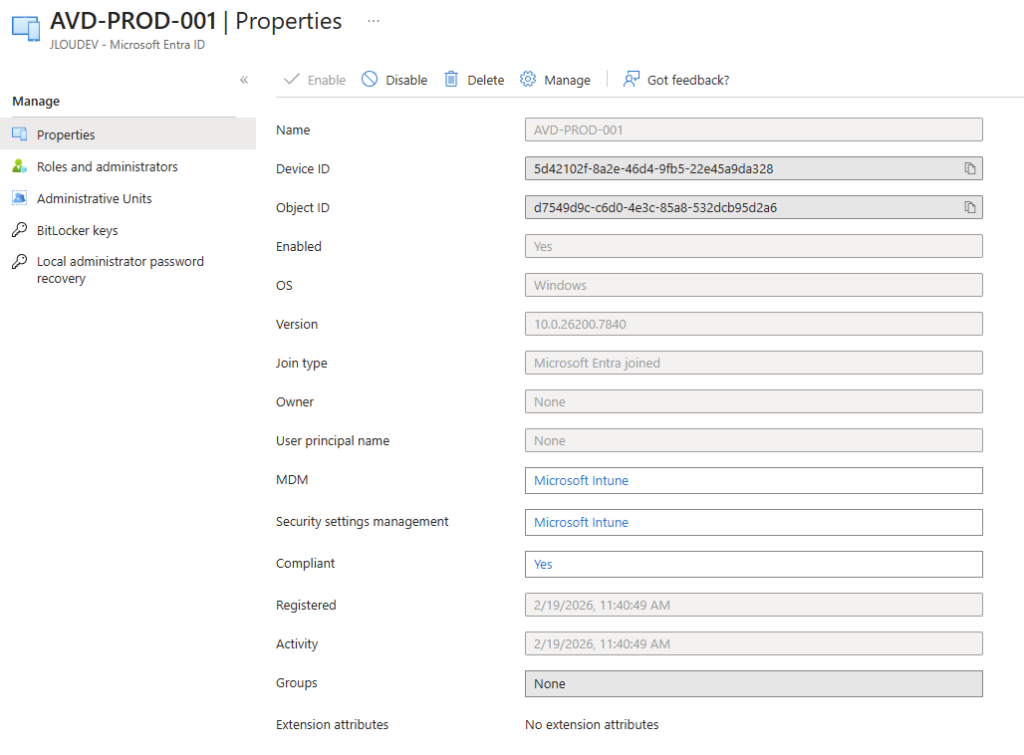This screenshot has height=755, width=1024.
Task: Click the Microsoft Intune MDM link
Action: click(581, 481)
